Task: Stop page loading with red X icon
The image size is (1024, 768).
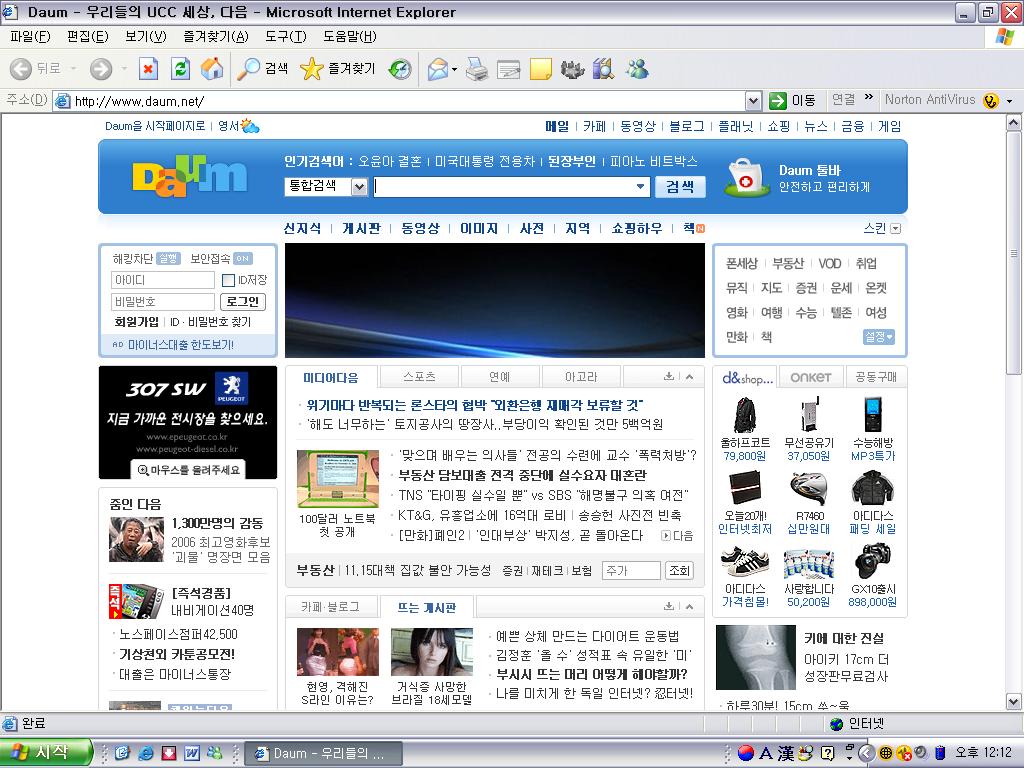Action: pyautogui.click(x=148, y=69)
